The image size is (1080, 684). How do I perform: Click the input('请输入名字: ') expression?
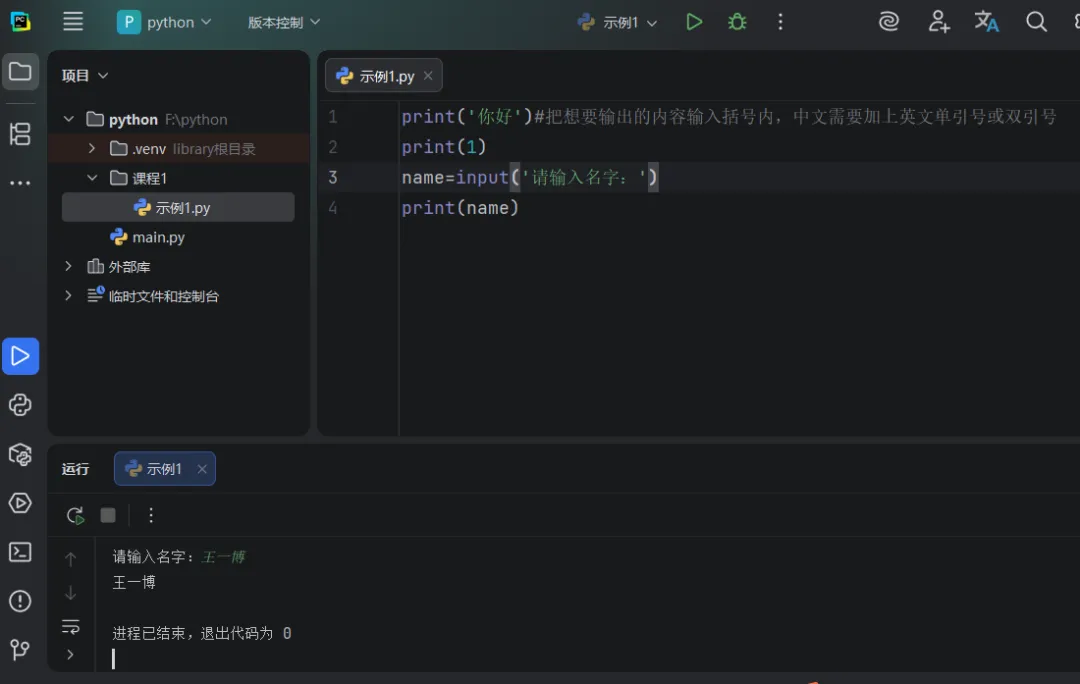(557, 178)
